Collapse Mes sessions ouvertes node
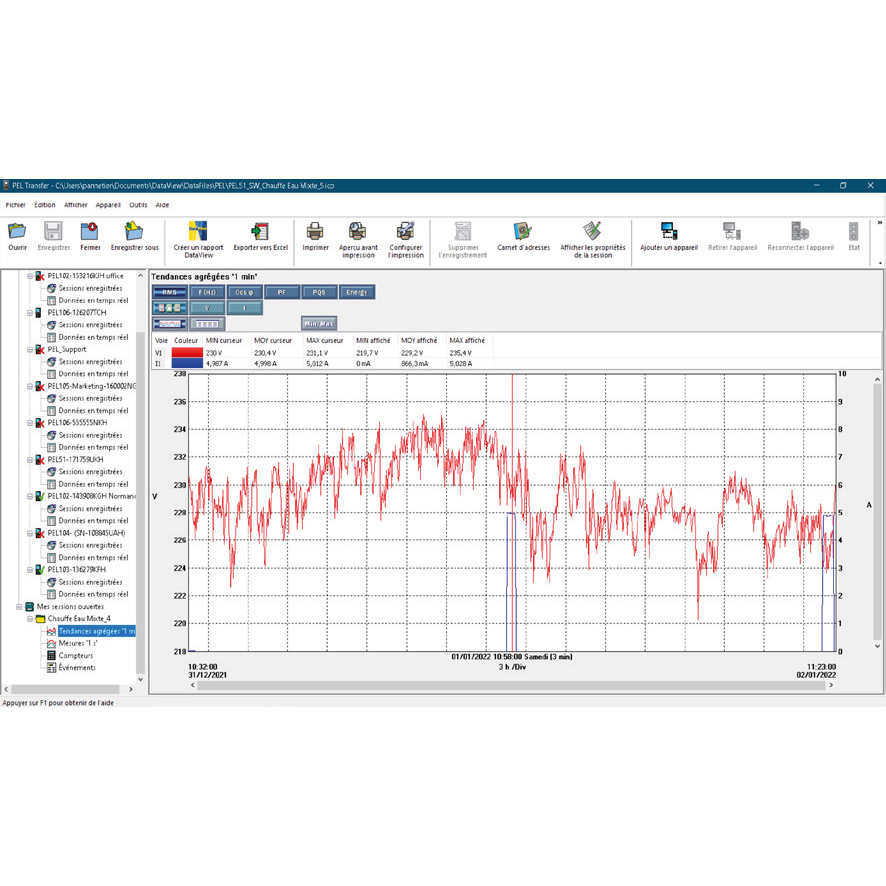Viewport: 886px width, 886px height. 18,607
